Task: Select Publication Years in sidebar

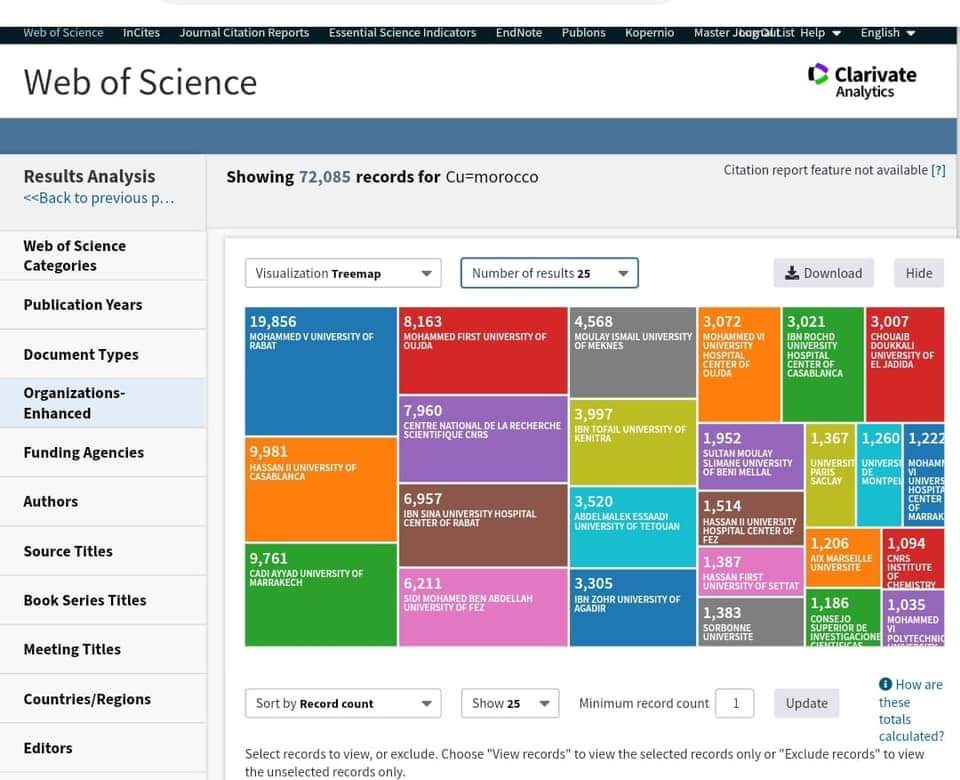Action: pos(83,304)
